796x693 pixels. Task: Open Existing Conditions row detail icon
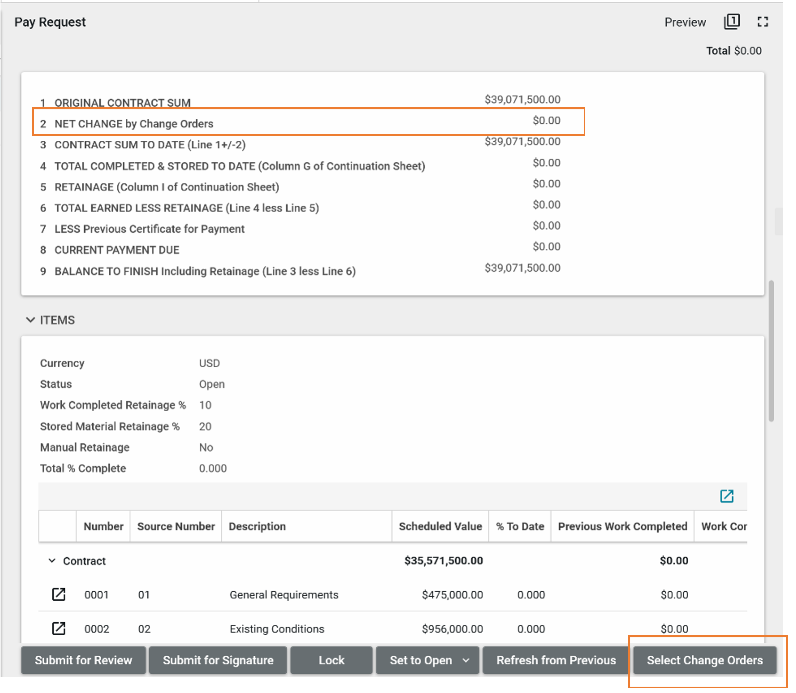click(x=59, y=629)
